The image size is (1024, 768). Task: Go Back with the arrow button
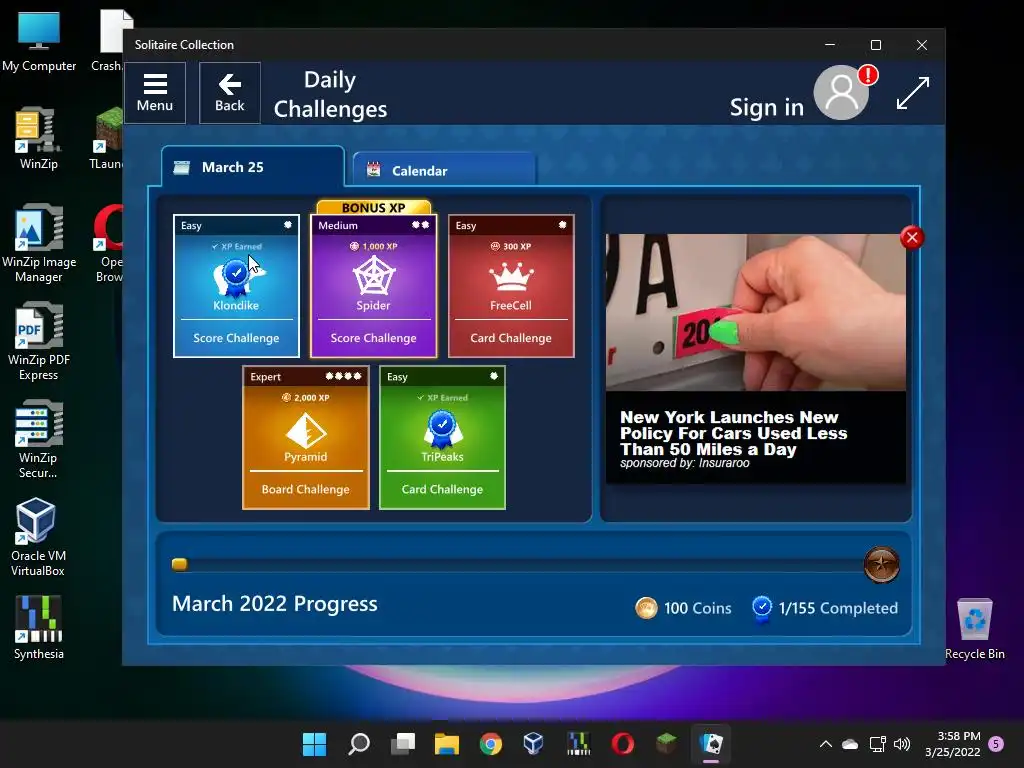click(x=230, y=93)
